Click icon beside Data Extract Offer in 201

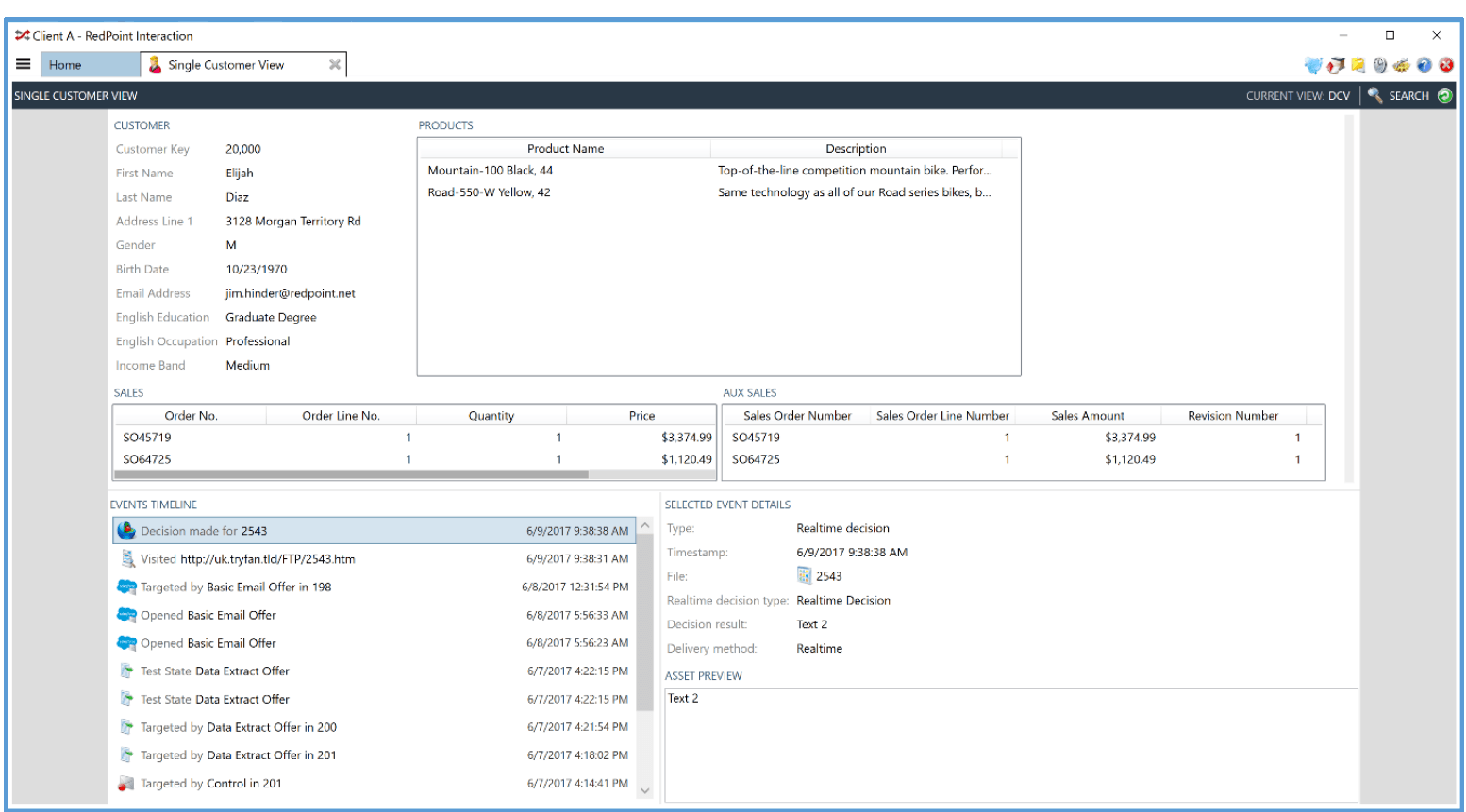[126, 755]
